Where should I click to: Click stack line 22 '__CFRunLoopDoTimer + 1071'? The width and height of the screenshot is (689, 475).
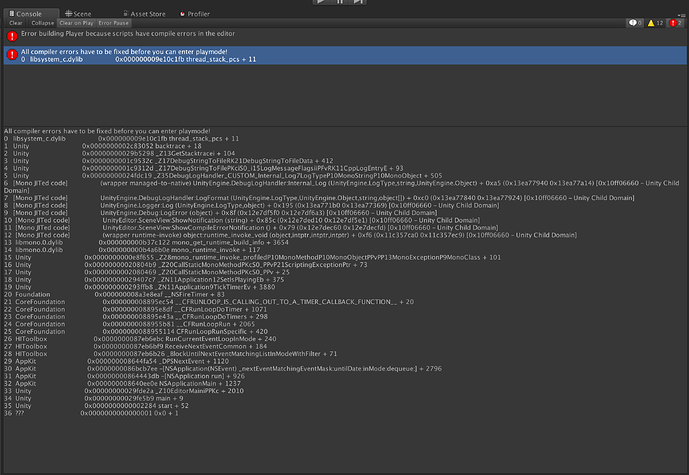coord(135,309)
